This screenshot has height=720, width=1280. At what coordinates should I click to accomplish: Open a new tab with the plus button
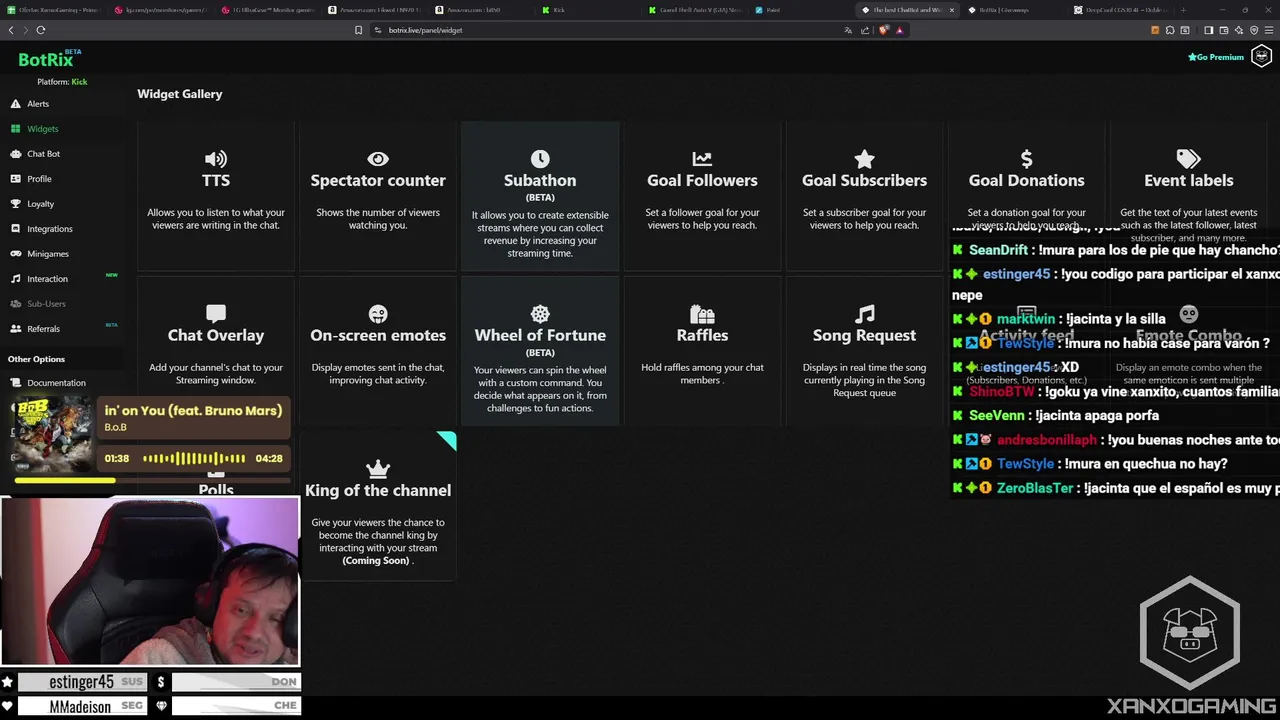coord(1183,10)
